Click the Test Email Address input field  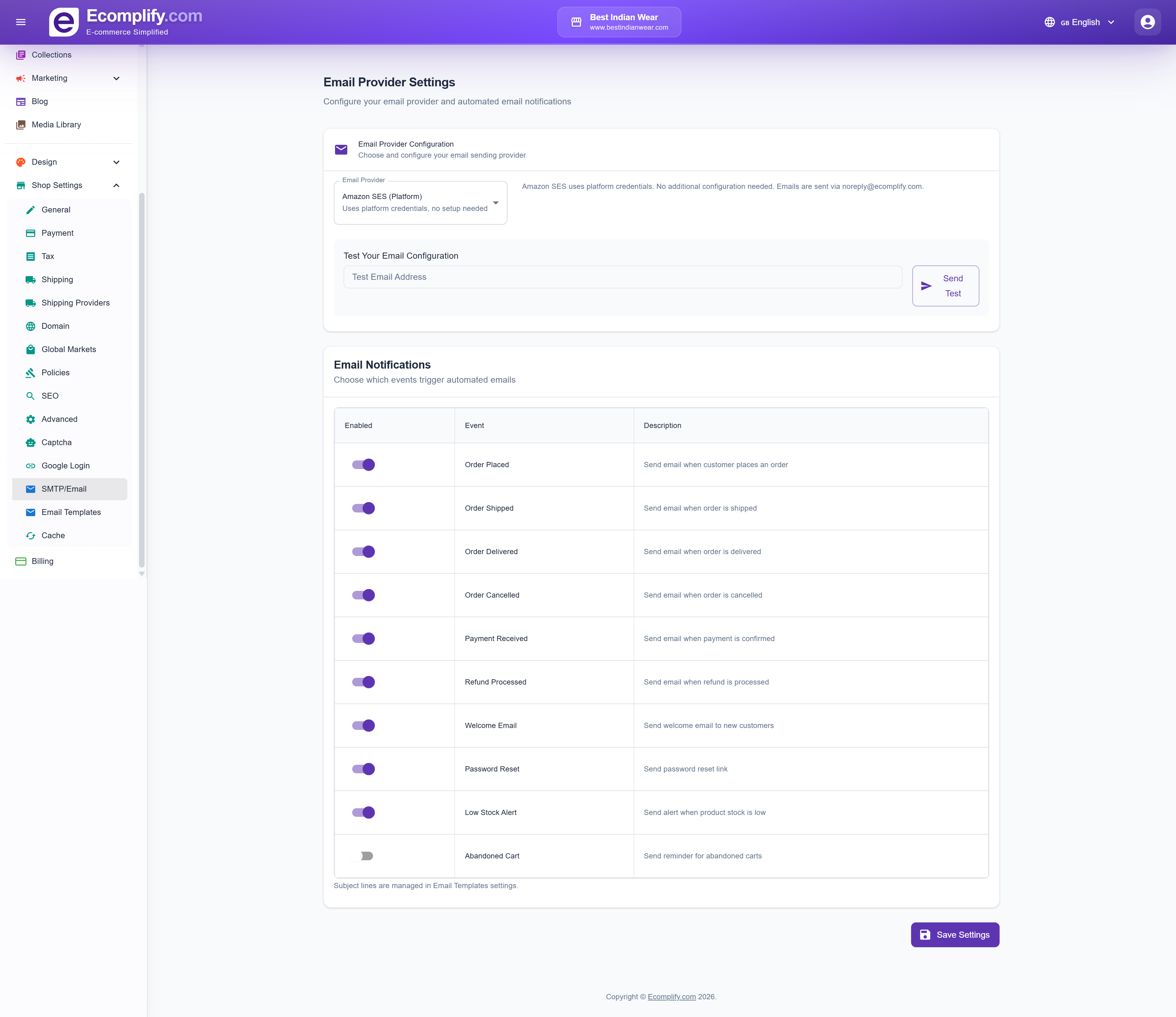[623, 277]
